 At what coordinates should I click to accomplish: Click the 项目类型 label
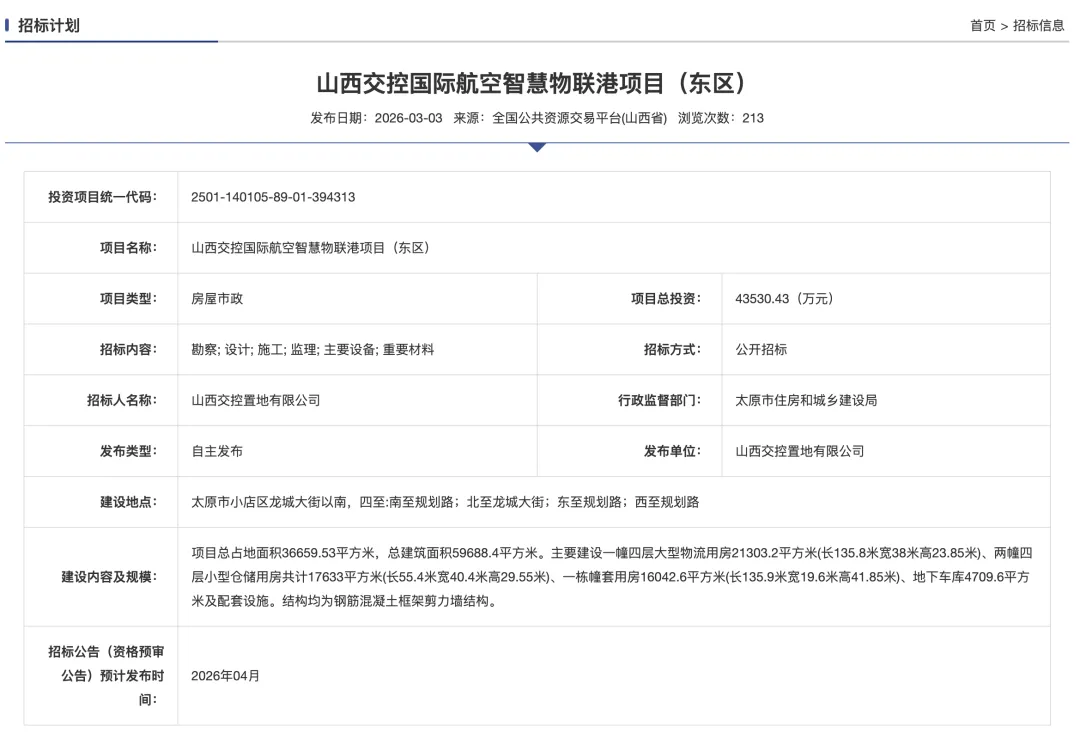point(128,299)
